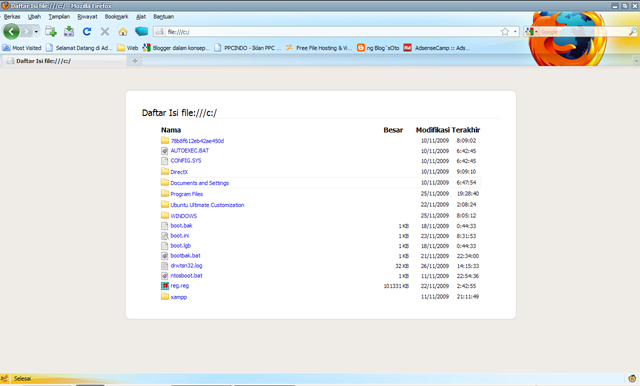Open the Ubuntu Ultimate Customization folder

207,205
